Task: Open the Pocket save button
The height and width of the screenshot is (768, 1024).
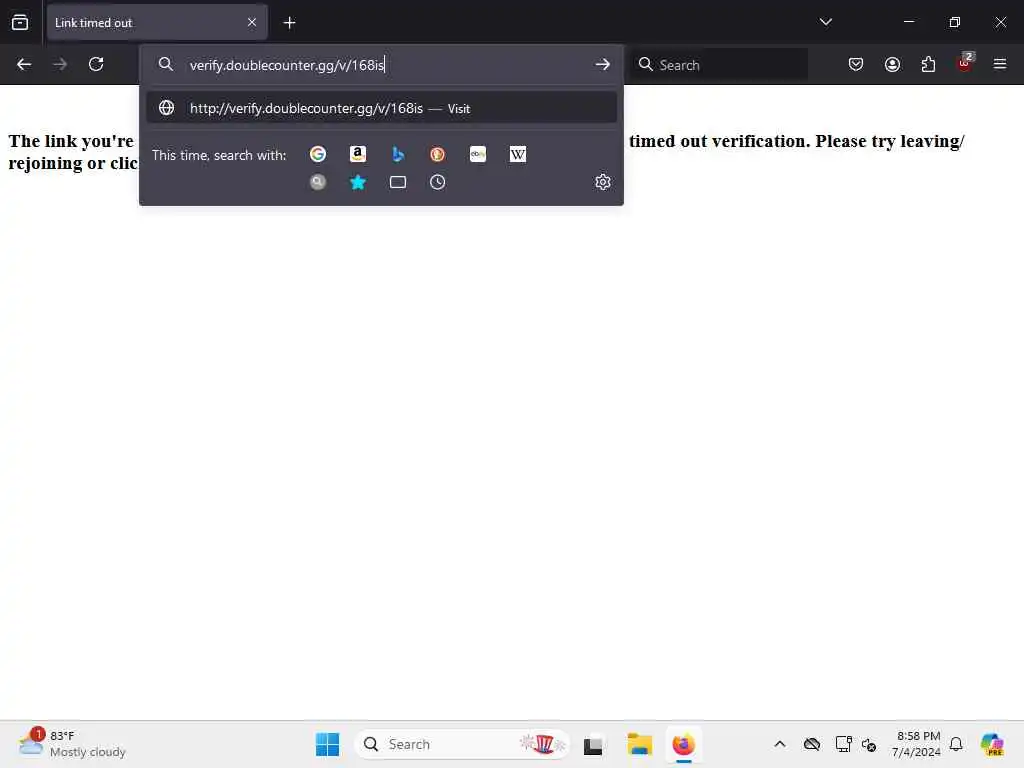Action: [856, 64]
